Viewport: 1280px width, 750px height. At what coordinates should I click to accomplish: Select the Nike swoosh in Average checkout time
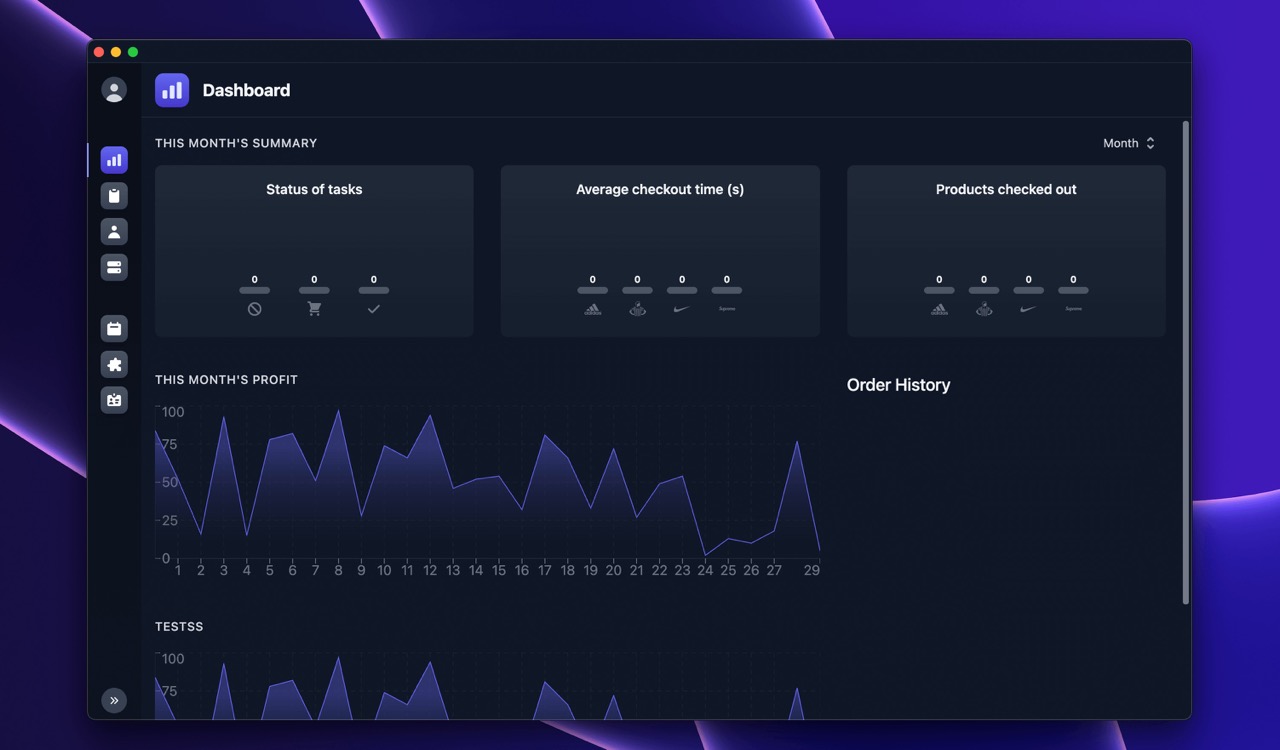click(682, 309)
